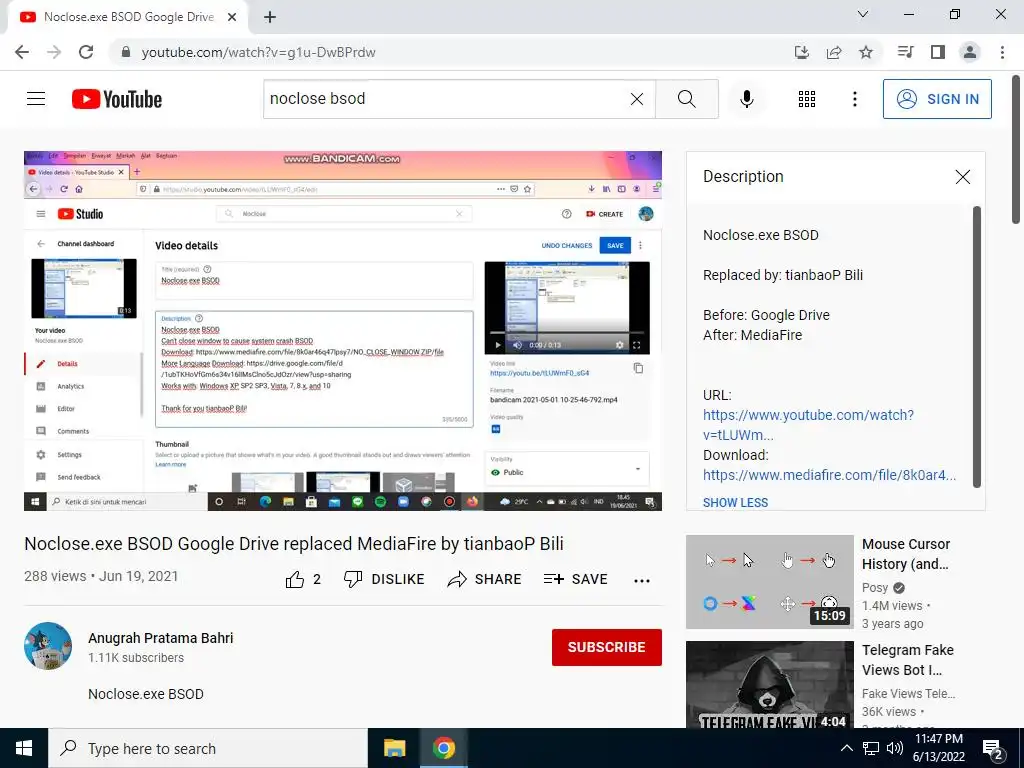Reload the page
Viewport: 1024px width, 768px height.
86,52
